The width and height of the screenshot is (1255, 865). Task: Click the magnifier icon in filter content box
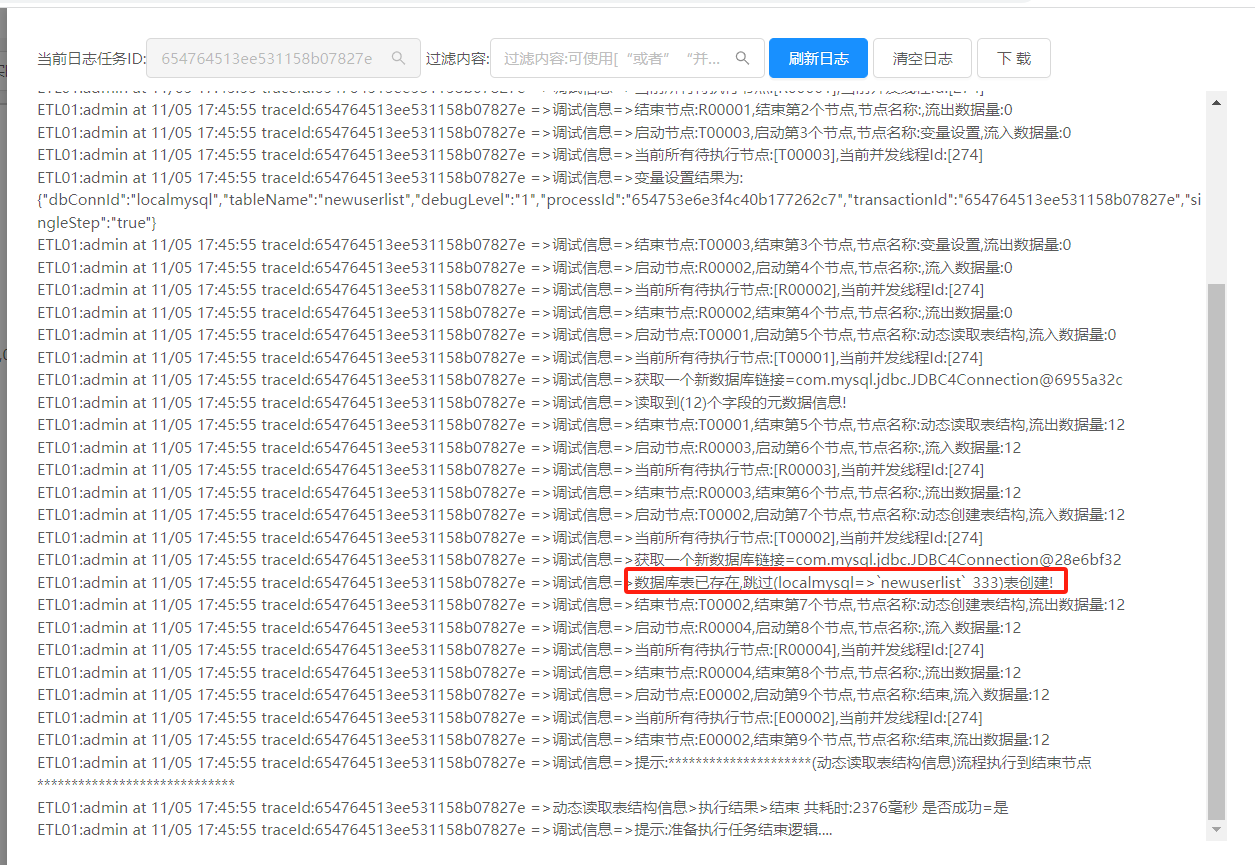pos(742,59)
